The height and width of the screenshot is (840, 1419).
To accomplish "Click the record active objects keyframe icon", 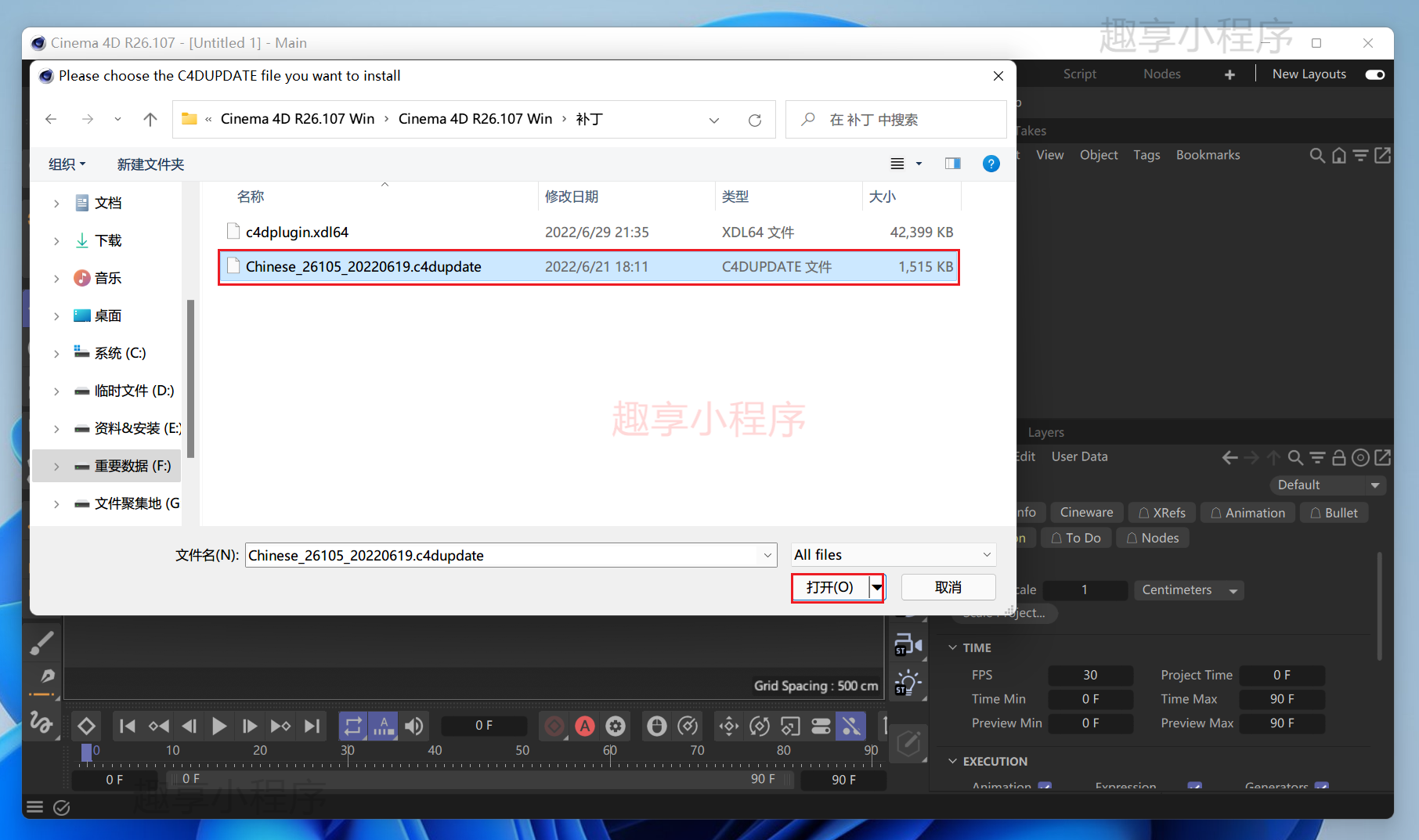I will tap(554, 726).
